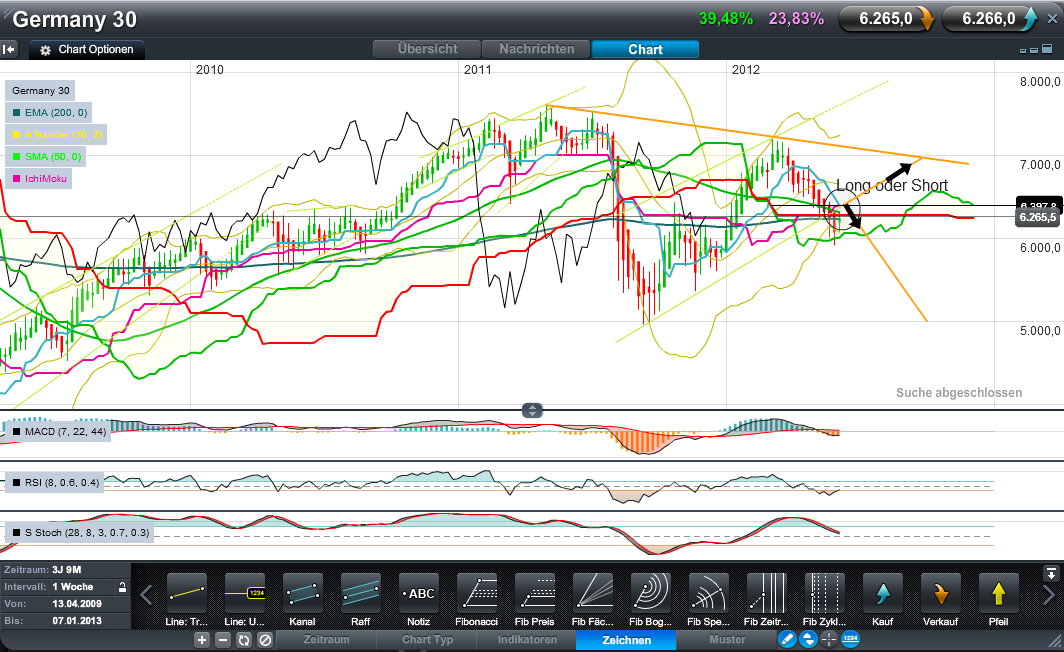Click the blue up-down arrows icon

(808, 638)
